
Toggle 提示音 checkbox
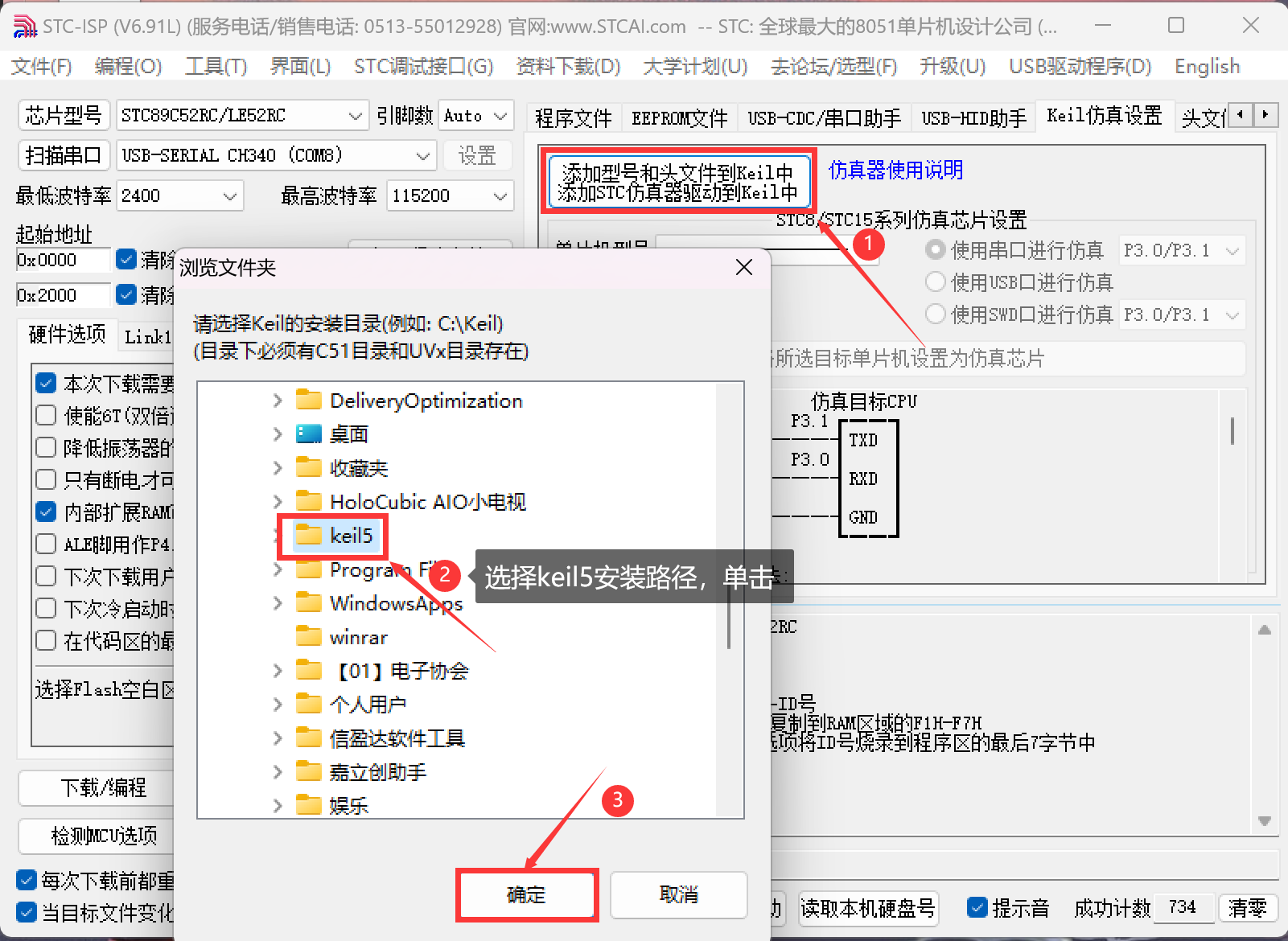977,907
